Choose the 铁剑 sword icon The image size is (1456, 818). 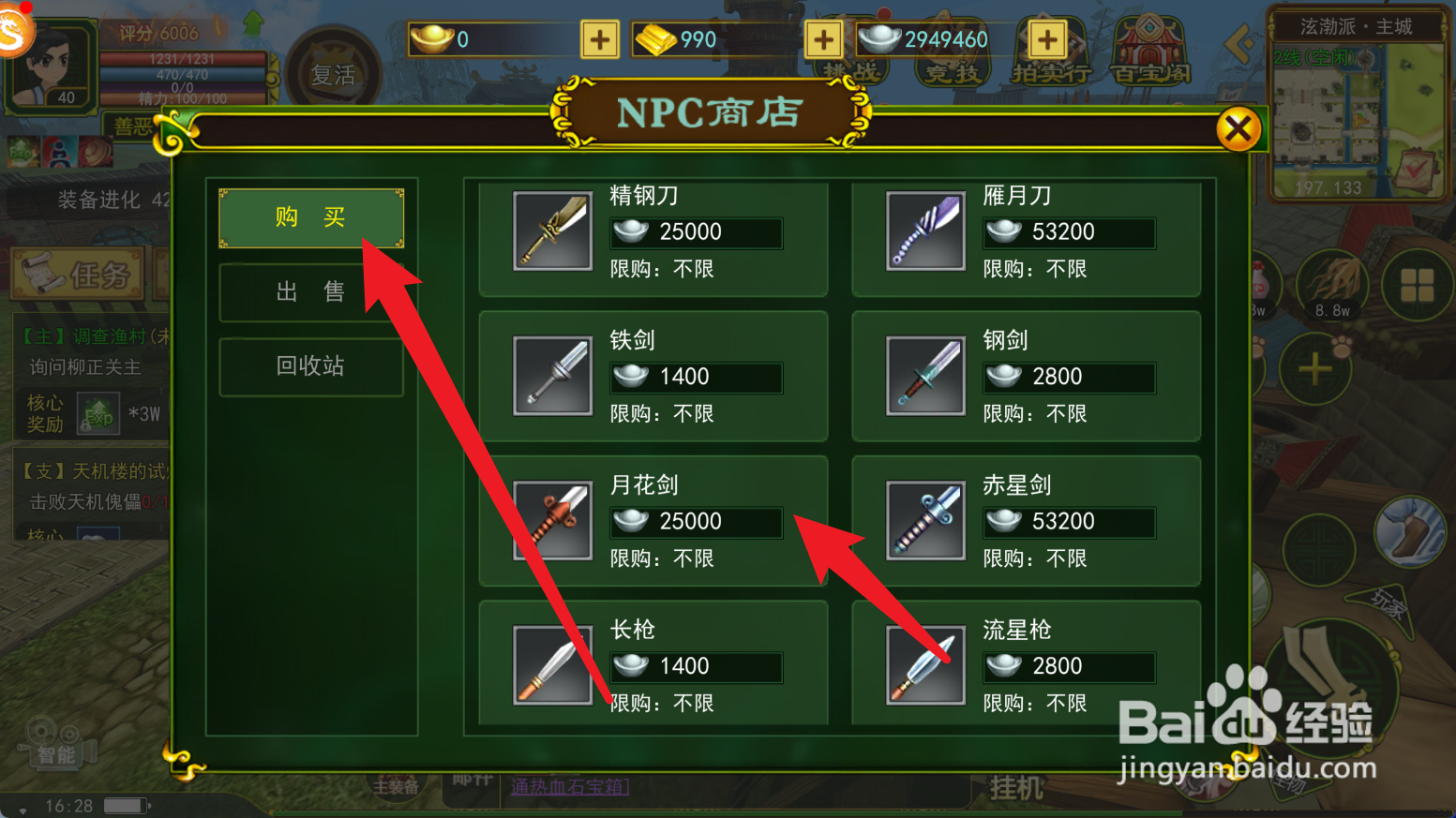(553, 375)
